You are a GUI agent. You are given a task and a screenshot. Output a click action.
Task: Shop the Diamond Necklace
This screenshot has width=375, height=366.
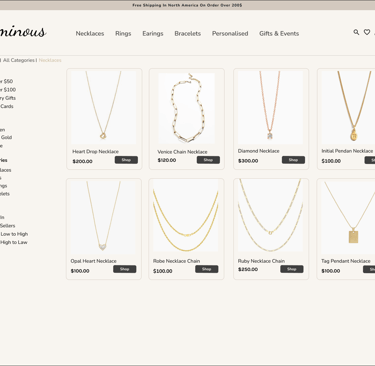[293, 160]
